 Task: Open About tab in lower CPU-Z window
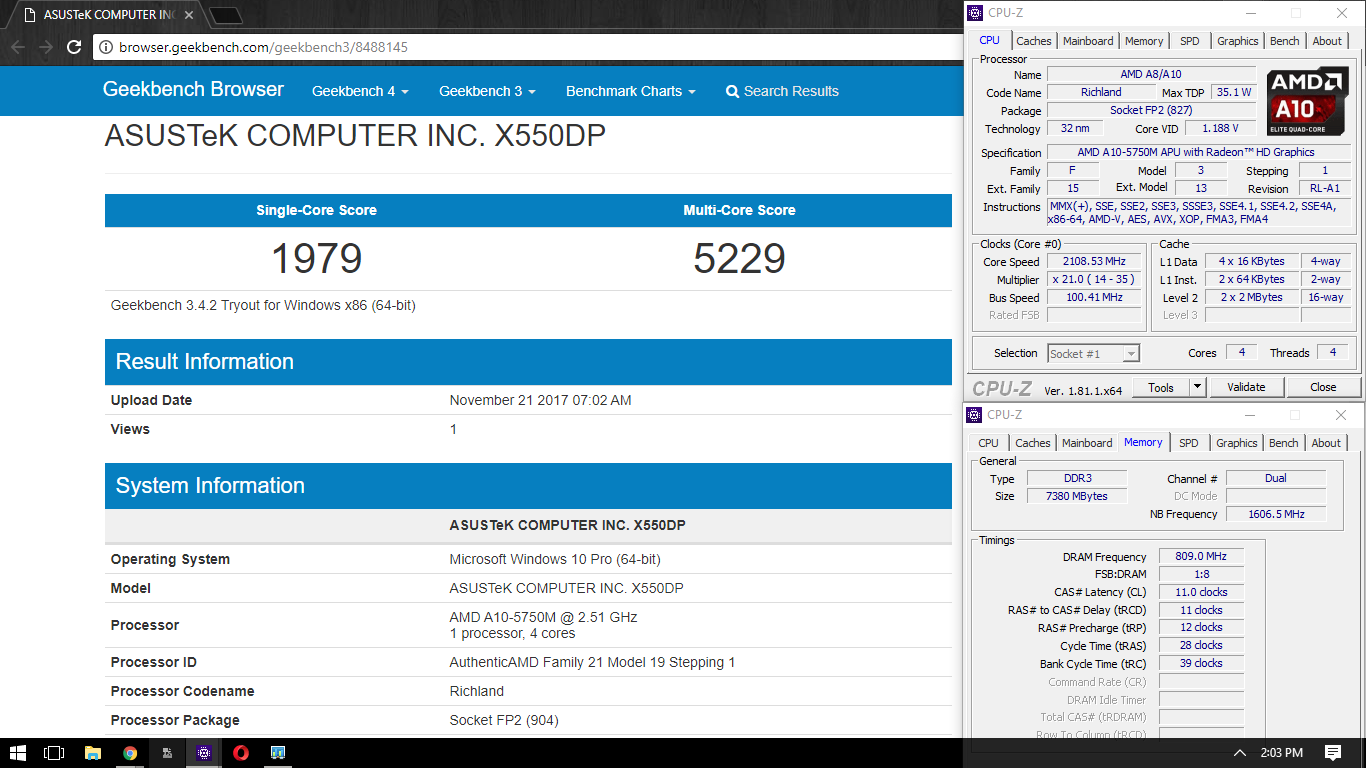tap(1326, 443)
